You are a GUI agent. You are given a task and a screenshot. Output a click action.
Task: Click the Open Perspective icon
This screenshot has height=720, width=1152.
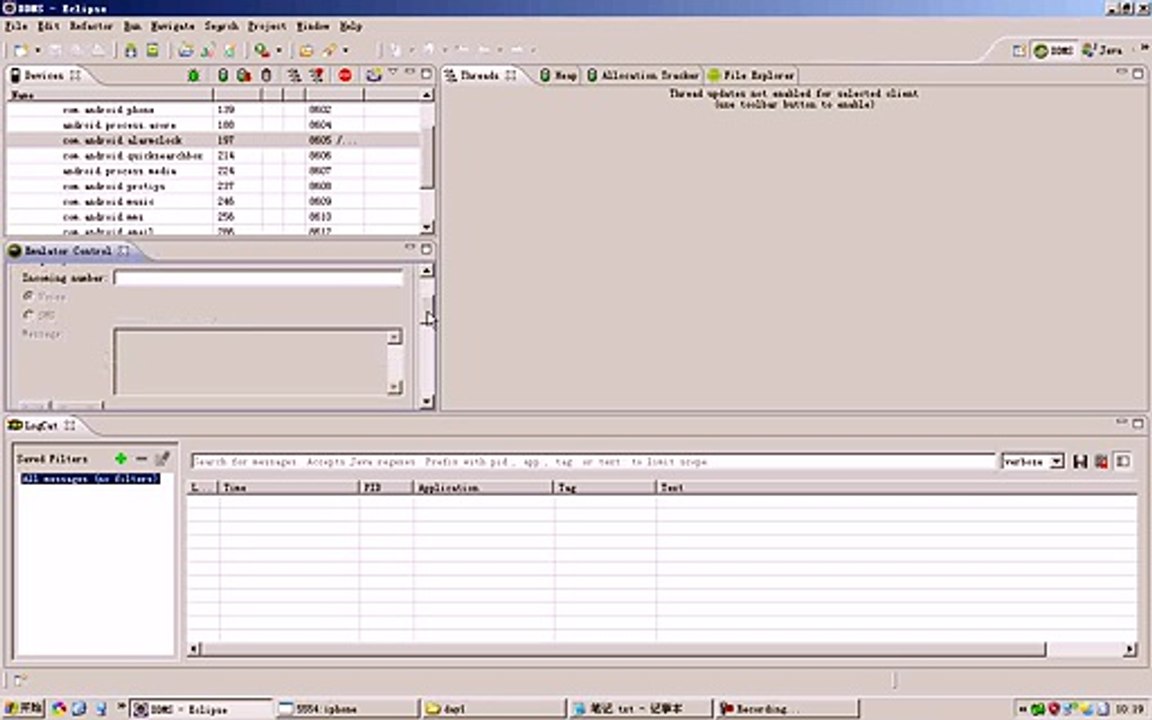point(1018,51)
